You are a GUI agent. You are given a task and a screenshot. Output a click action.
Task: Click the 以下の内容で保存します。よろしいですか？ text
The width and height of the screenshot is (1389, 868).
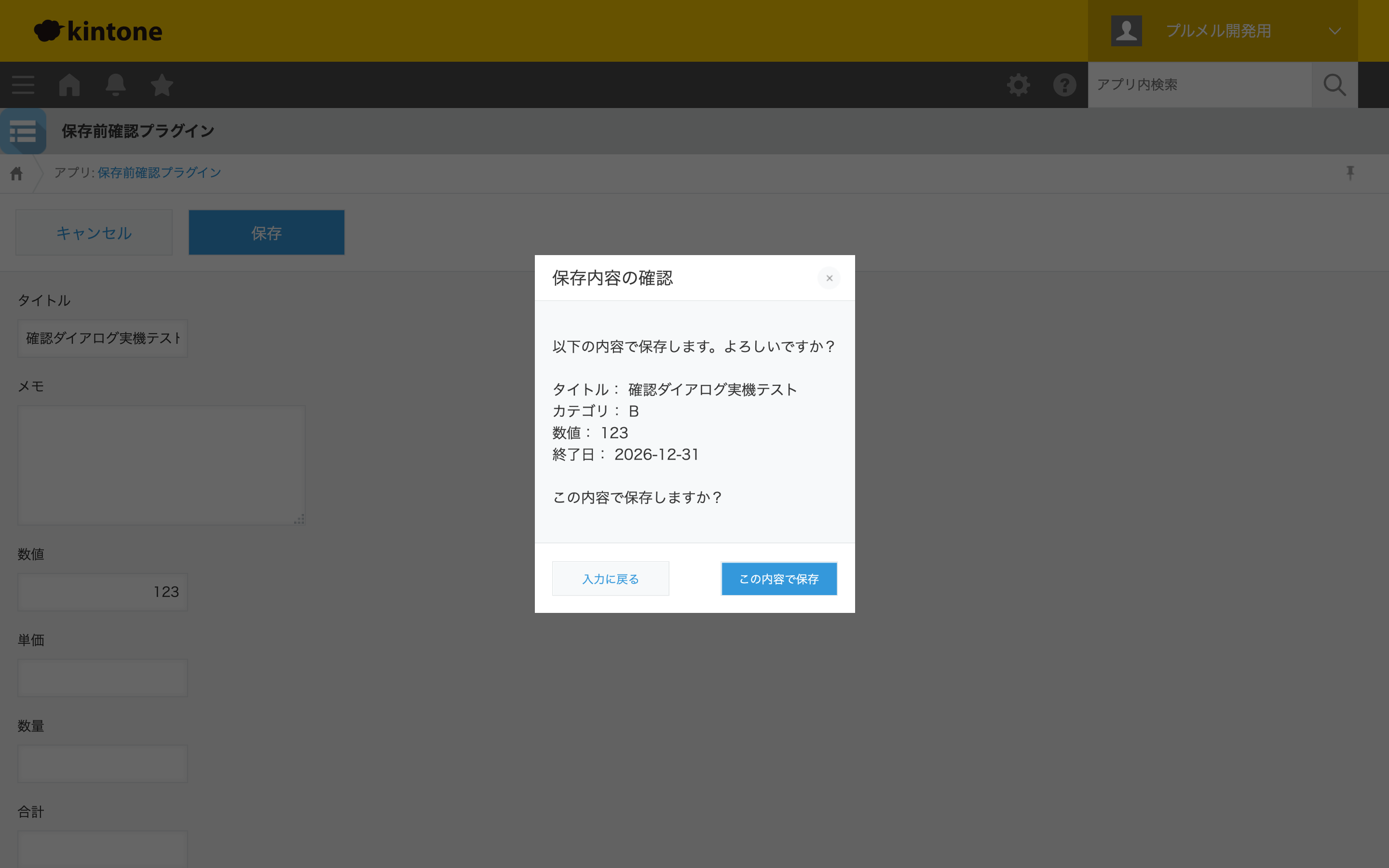tap(694, 347)
